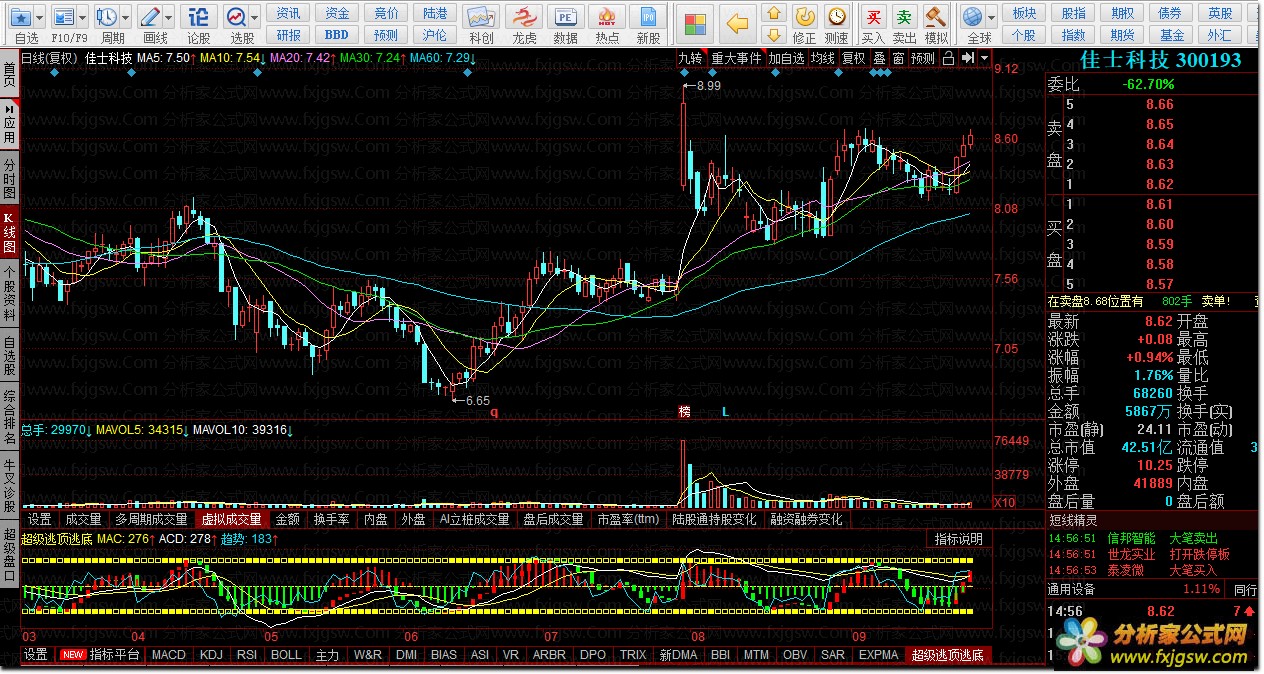
Task: Click the 周期 clock icon
Action: (106, 17)
